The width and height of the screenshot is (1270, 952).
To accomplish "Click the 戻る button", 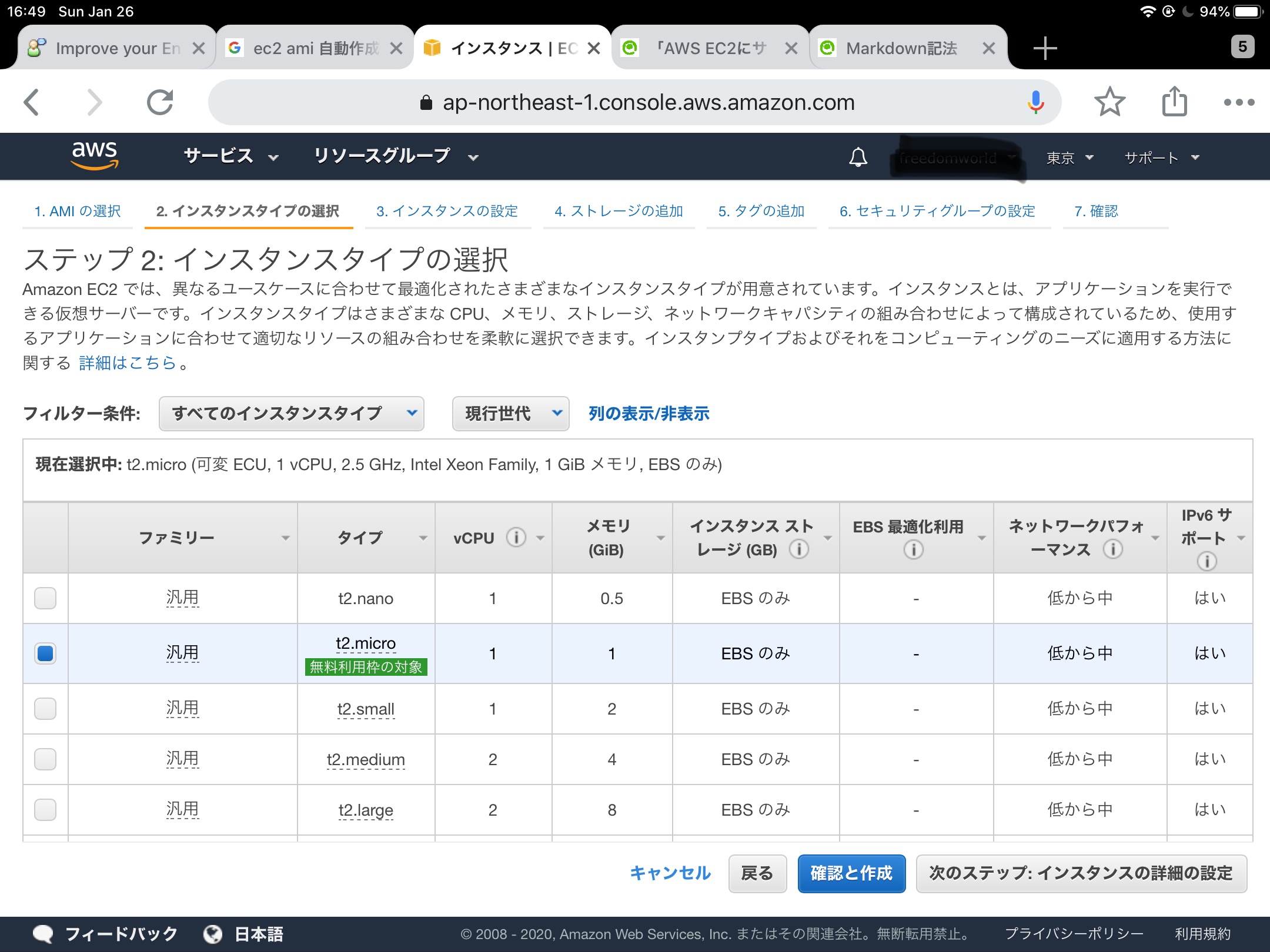I will [x=757, y=874].
